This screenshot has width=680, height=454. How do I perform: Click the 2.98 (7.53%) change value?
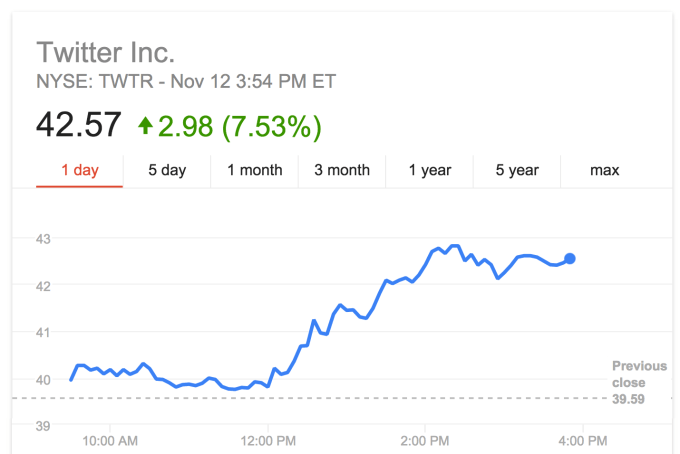tap(242, 126)
